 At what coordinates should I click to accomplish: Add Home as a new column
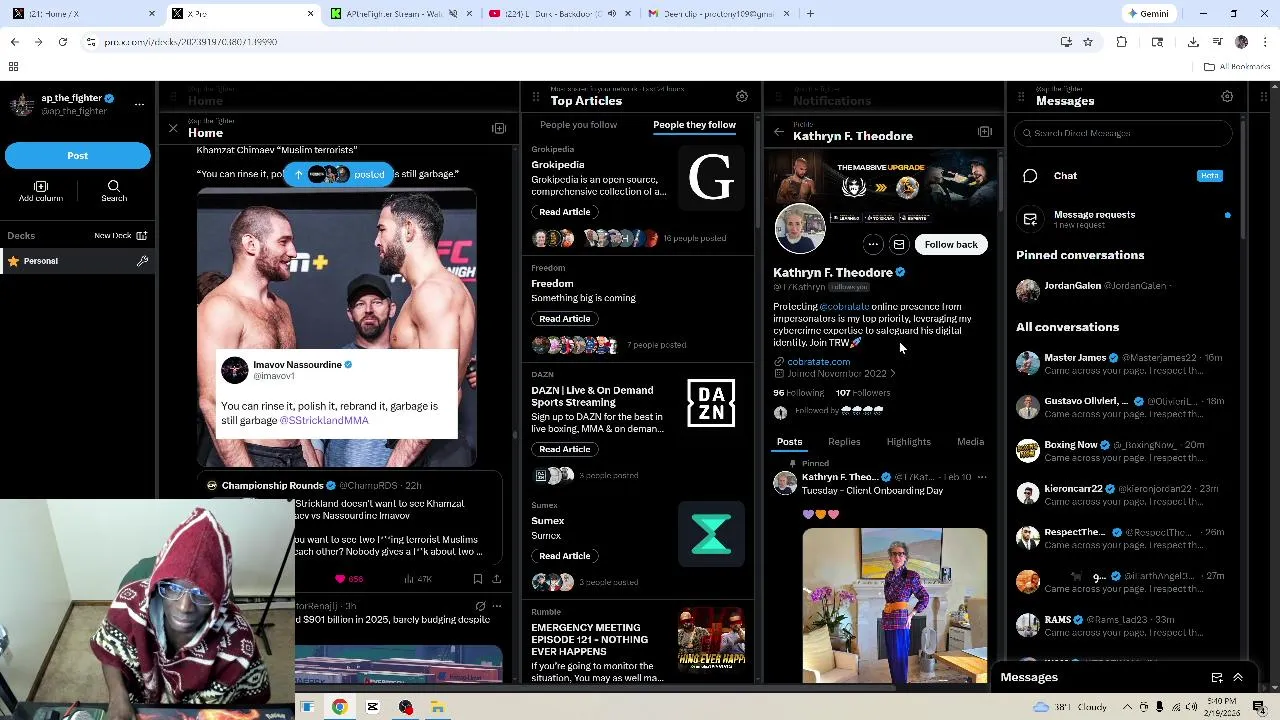tap(499, 129)
